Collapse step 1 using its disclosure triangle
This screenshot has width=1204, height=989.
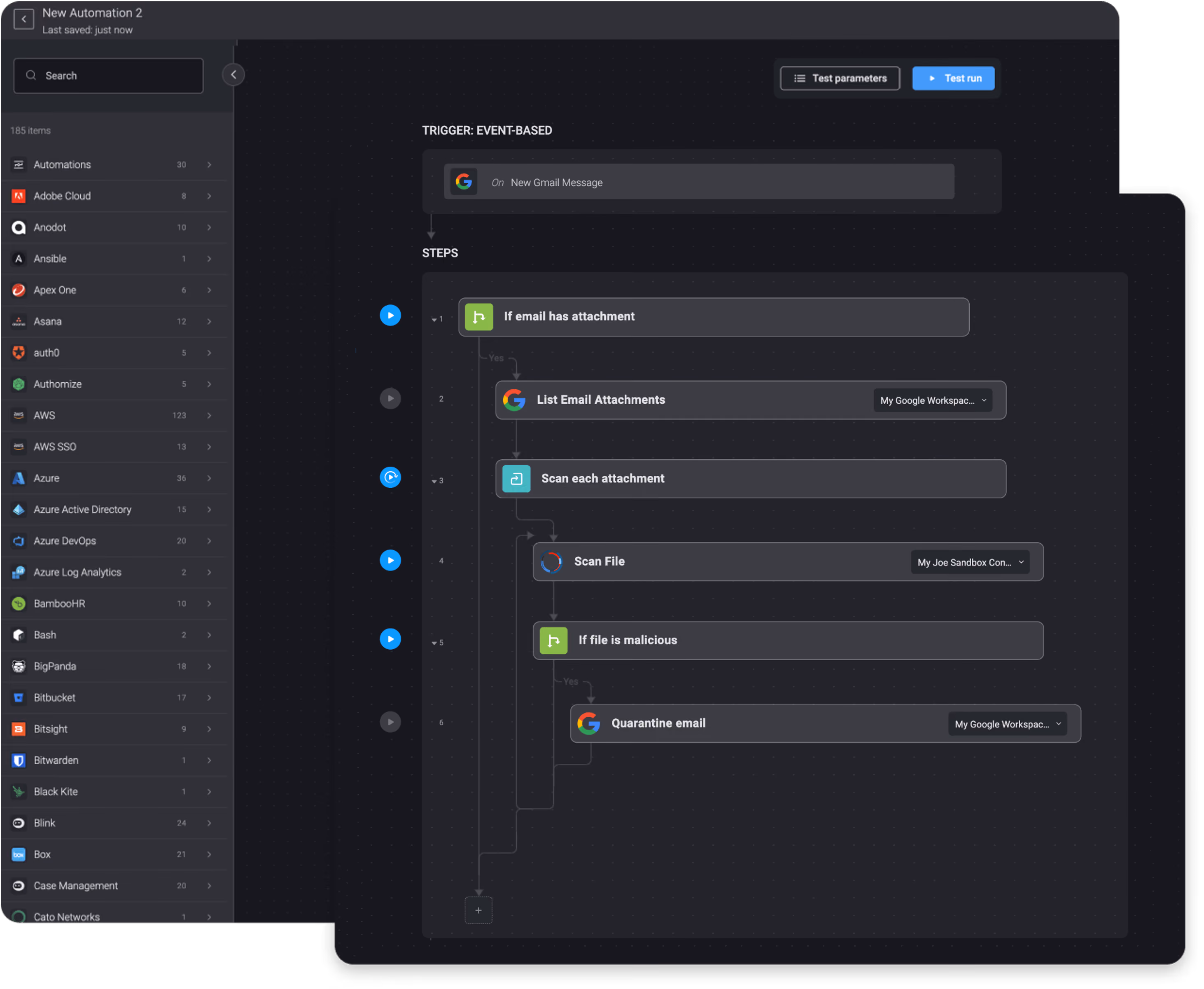tap(434, 320)
